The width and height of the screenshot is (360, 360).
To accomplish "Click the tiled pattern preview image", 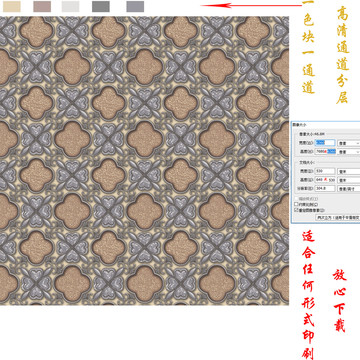I will click(x=144, y=161).
